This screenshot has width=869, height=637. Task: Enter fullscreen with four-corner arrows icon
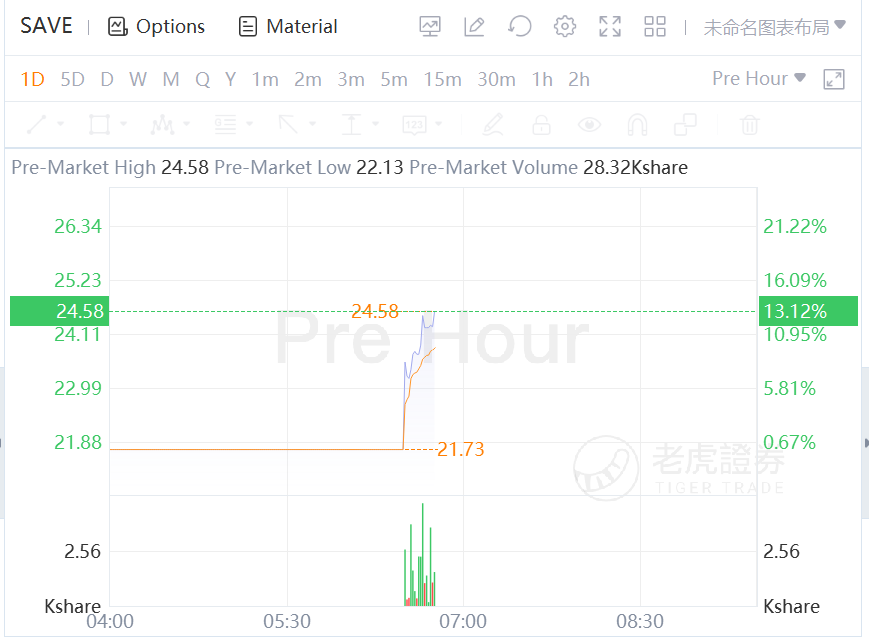coord(610,27)
